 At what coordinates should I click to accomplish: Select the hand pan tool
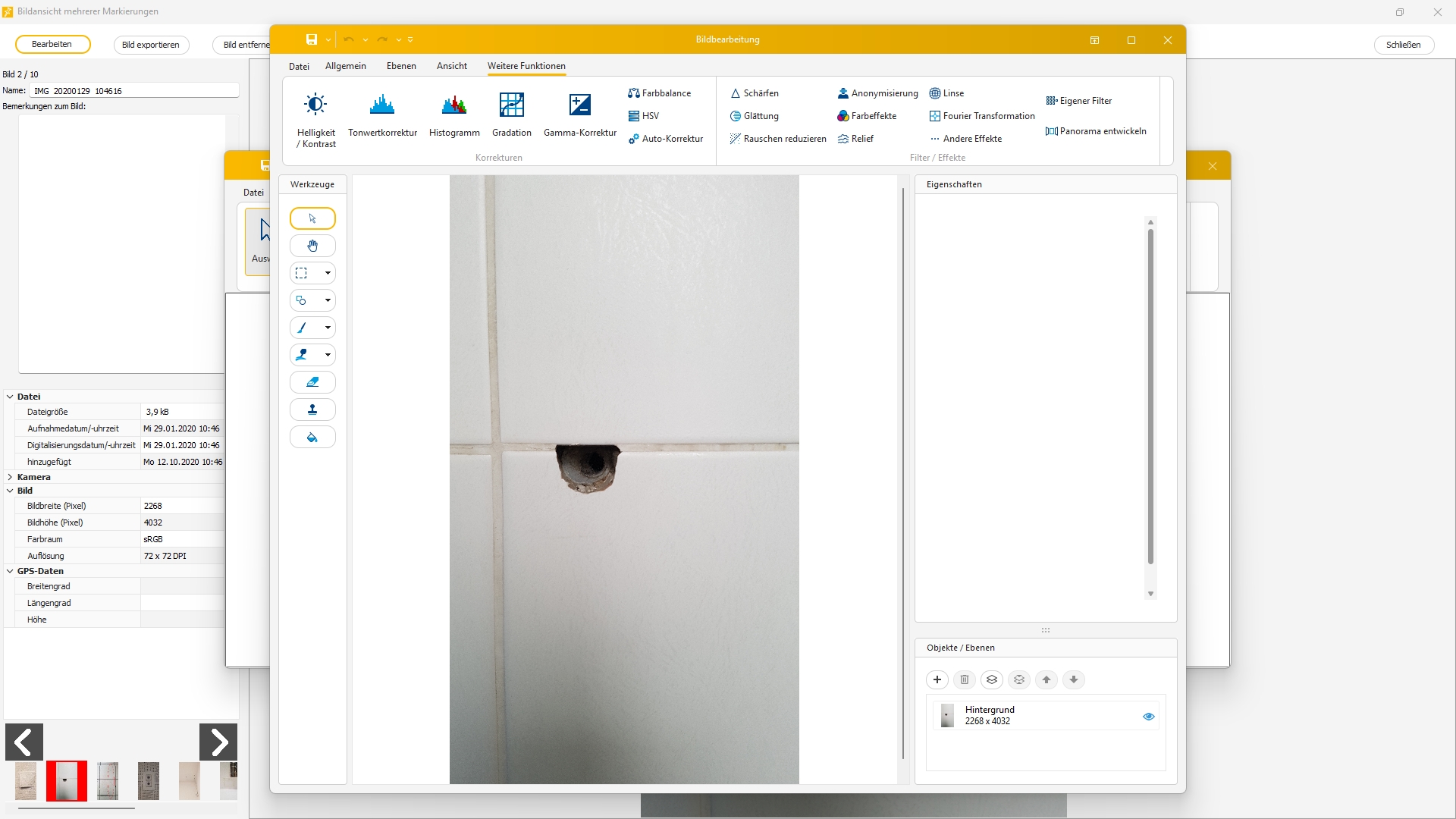[x=312, y=246]
